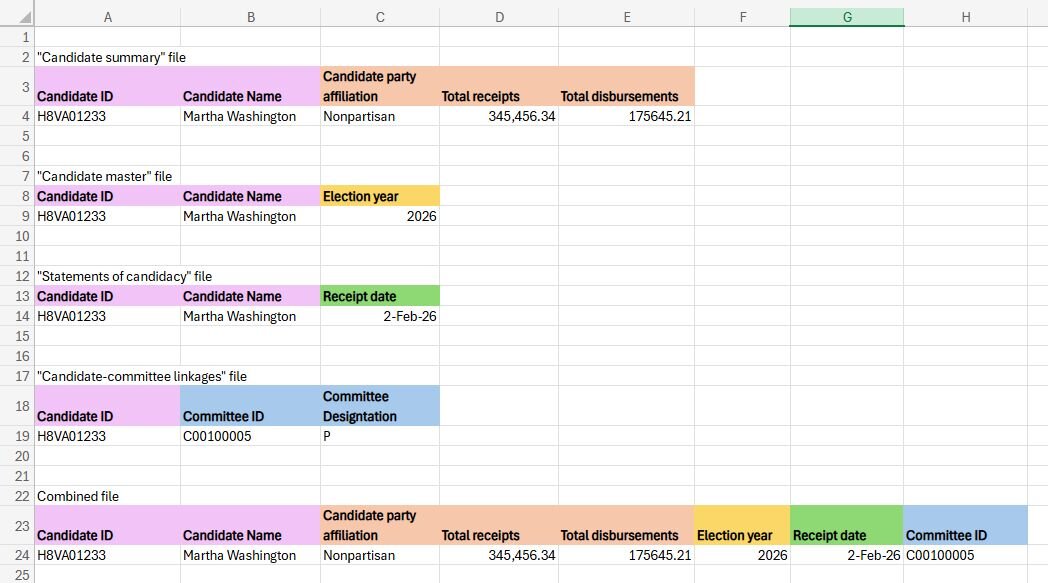Select column E header
This screenshot has height=583, width=1048.
pyautogui.click(x=627, y=17)
